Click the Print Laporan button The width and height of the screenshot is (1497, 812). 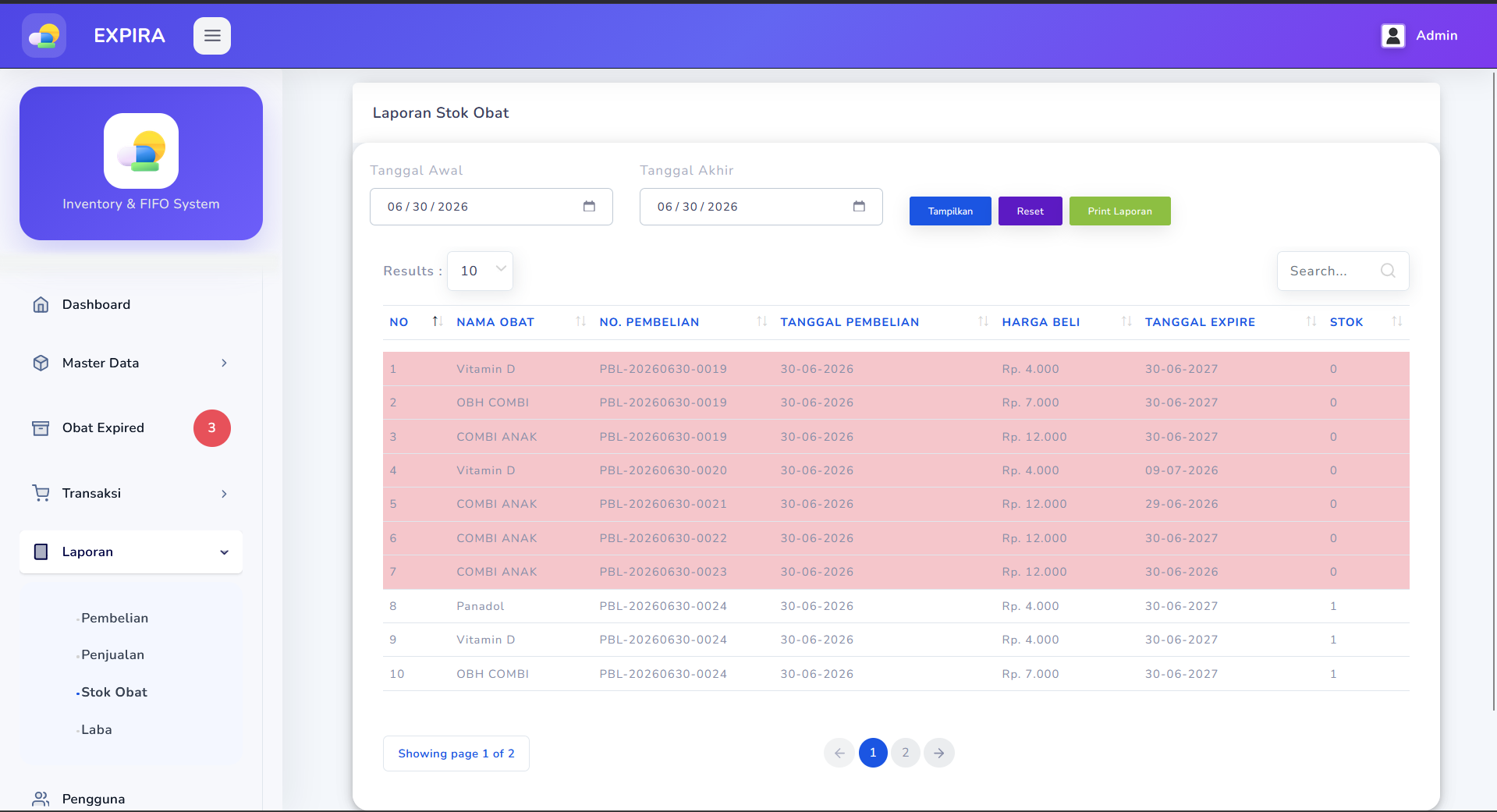pos(1119,211)
